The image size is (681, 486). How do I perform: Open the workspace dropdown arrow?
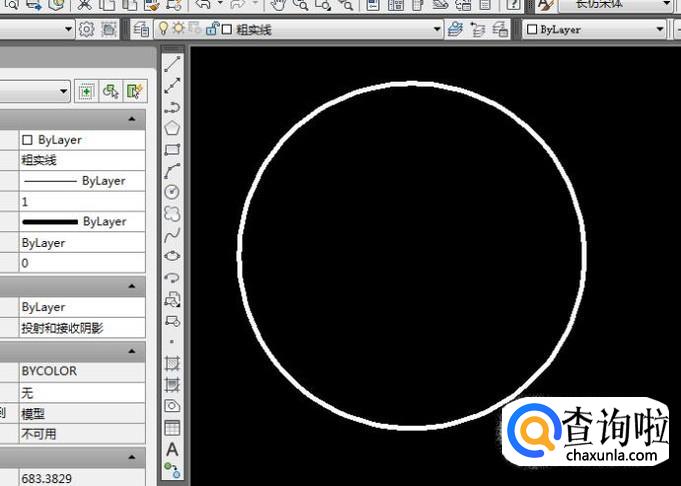(68, 30)
